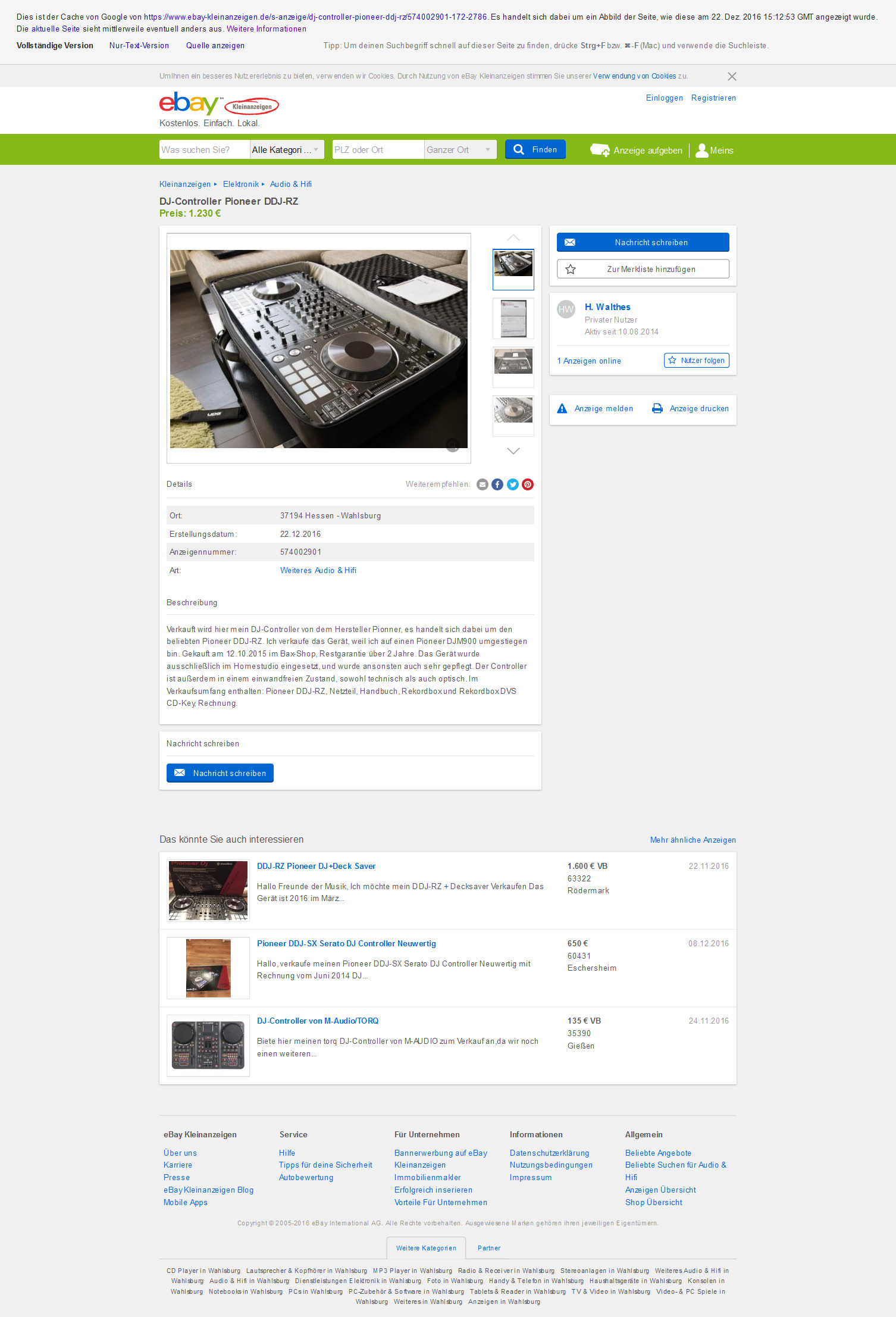Open Über uns footer link
The image size is (896, 1317).
(180, 1153)
